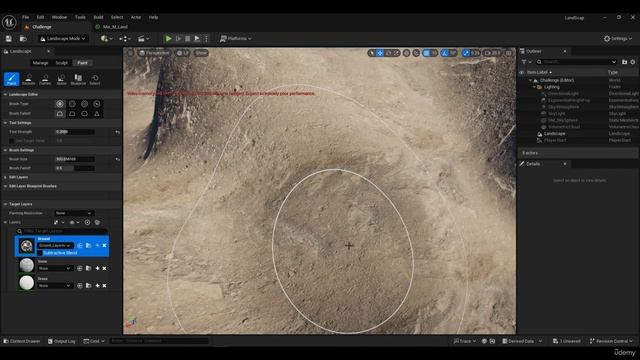Collapse the Lighting folder in Outliner
640x360 pixels.
tap(534, 87)
